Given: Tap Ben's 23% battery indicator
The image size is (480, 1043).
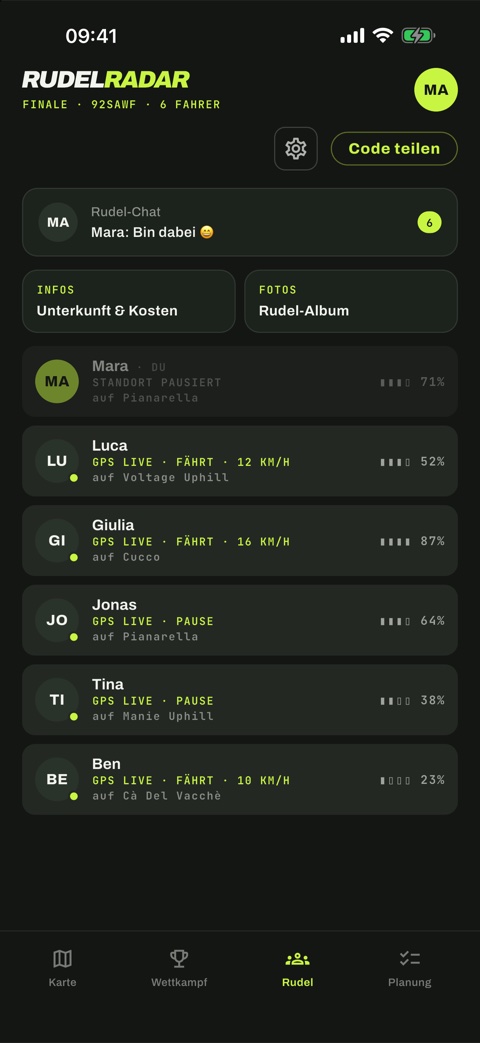Looking at the screenshot, I should pyautogui.click(x=412, y=780).
